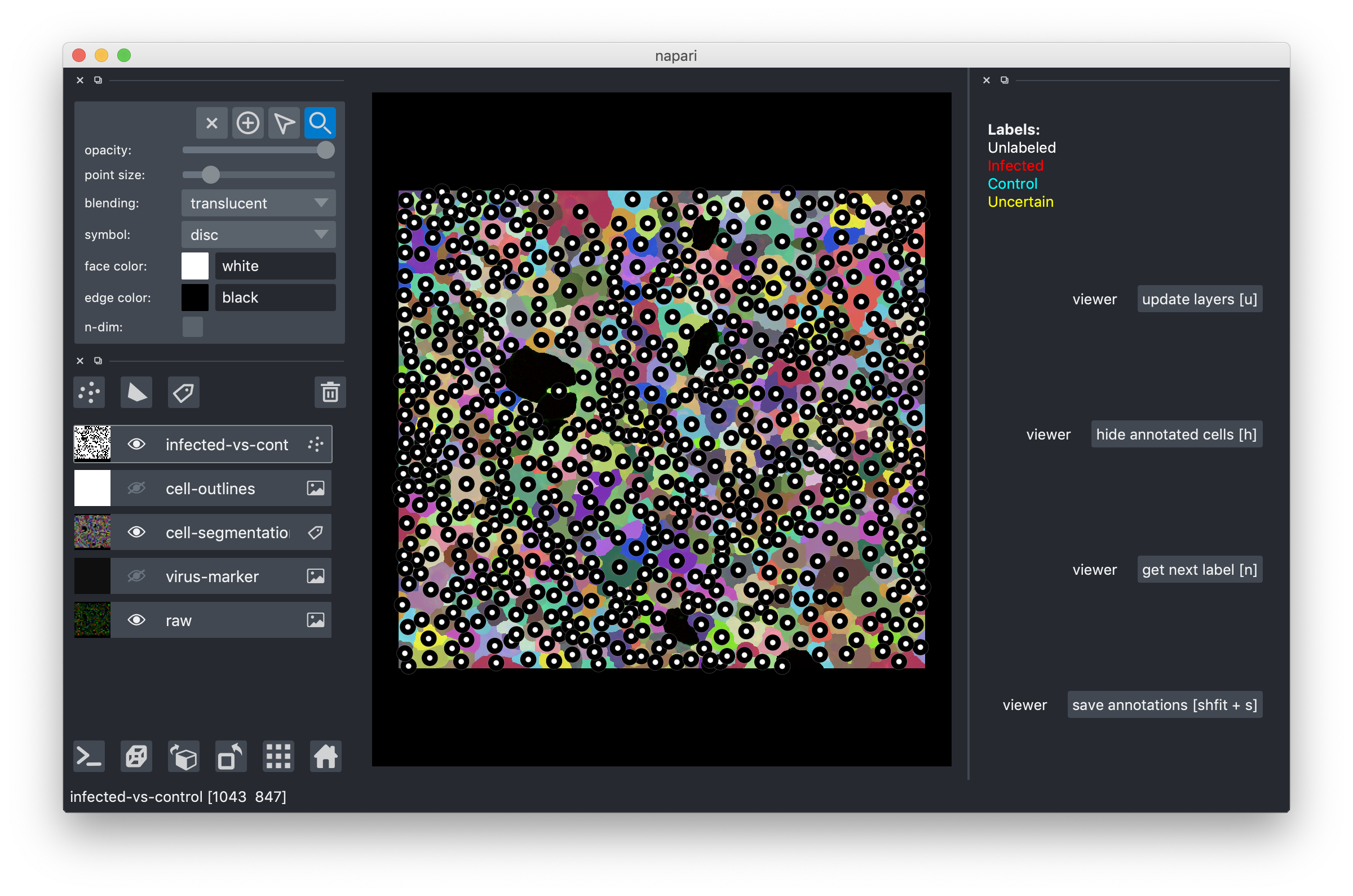The image size is (1353, 896).
Task: Click the delete selected layer icon
Action: [330, 392]
